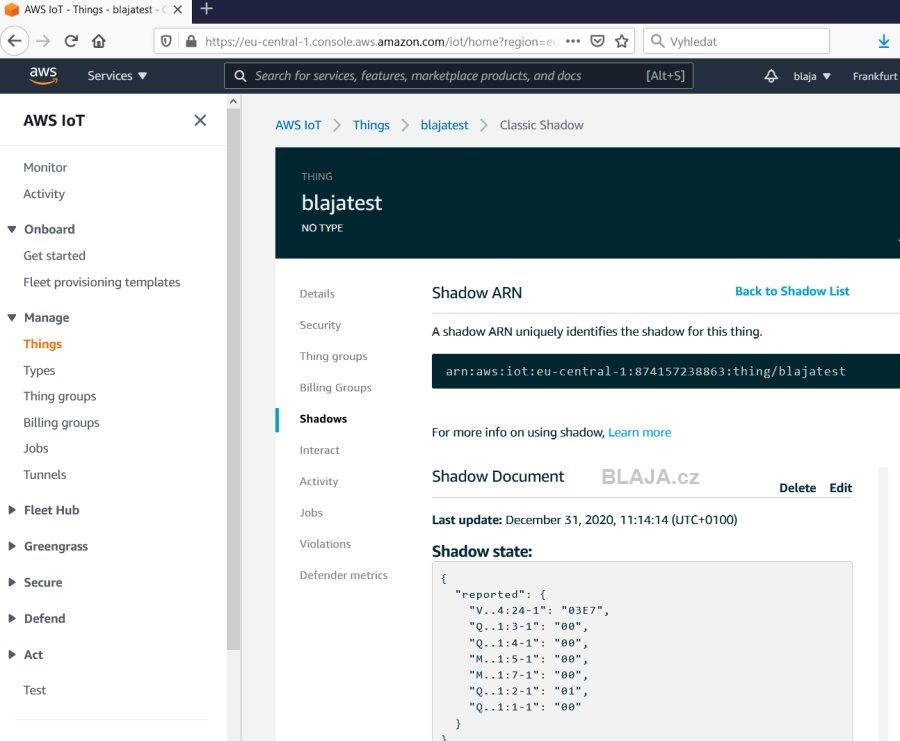Switch to the thing Security tab
Screen dimensions: 900x741
(320, 325)
